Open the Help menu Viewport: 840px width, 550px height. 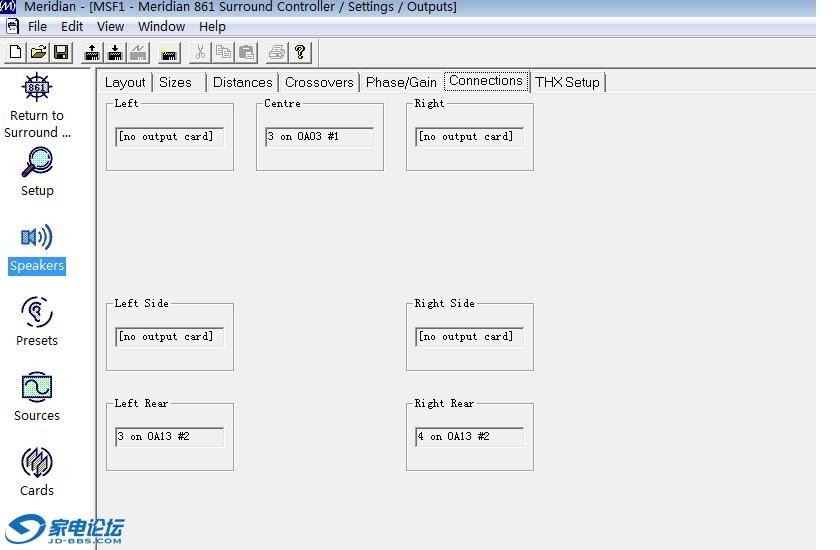coord(212,26)
